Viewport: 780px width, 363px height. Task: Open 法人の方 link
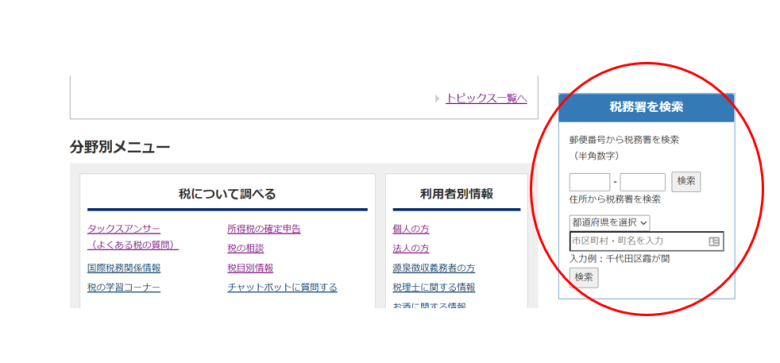pos(411,248)
